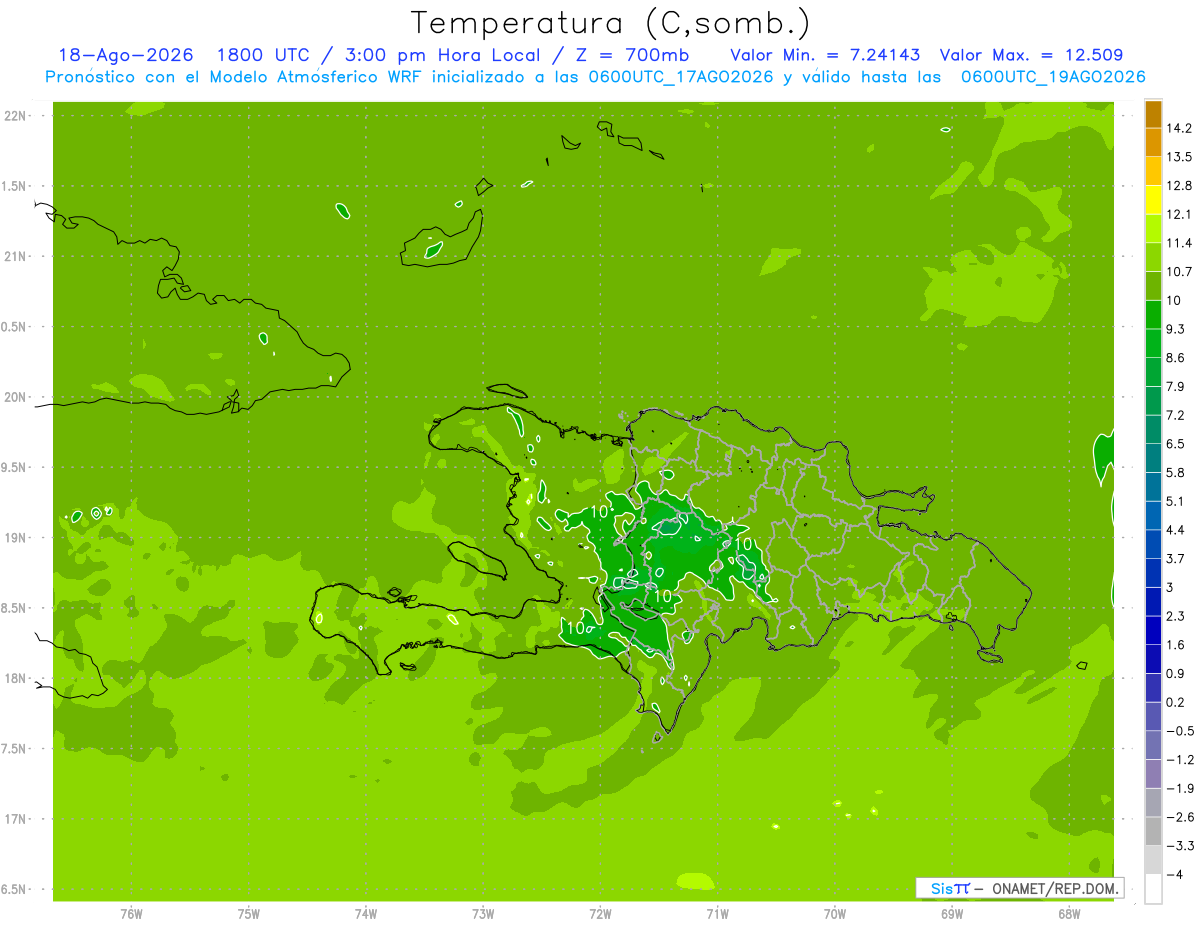Image resolution: width=1200 pixels, height=927 pixels.
Task: Click the "8.5N" latitude label
Action: point(15,608)
